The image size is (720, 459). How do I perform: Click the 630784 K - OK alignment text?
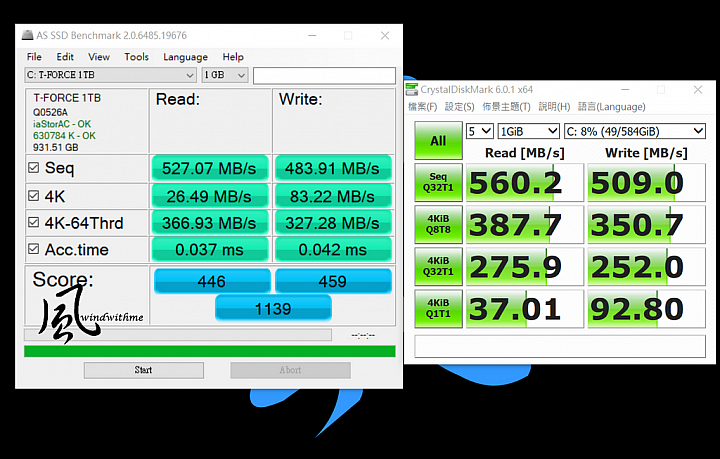tap(64, 136)
